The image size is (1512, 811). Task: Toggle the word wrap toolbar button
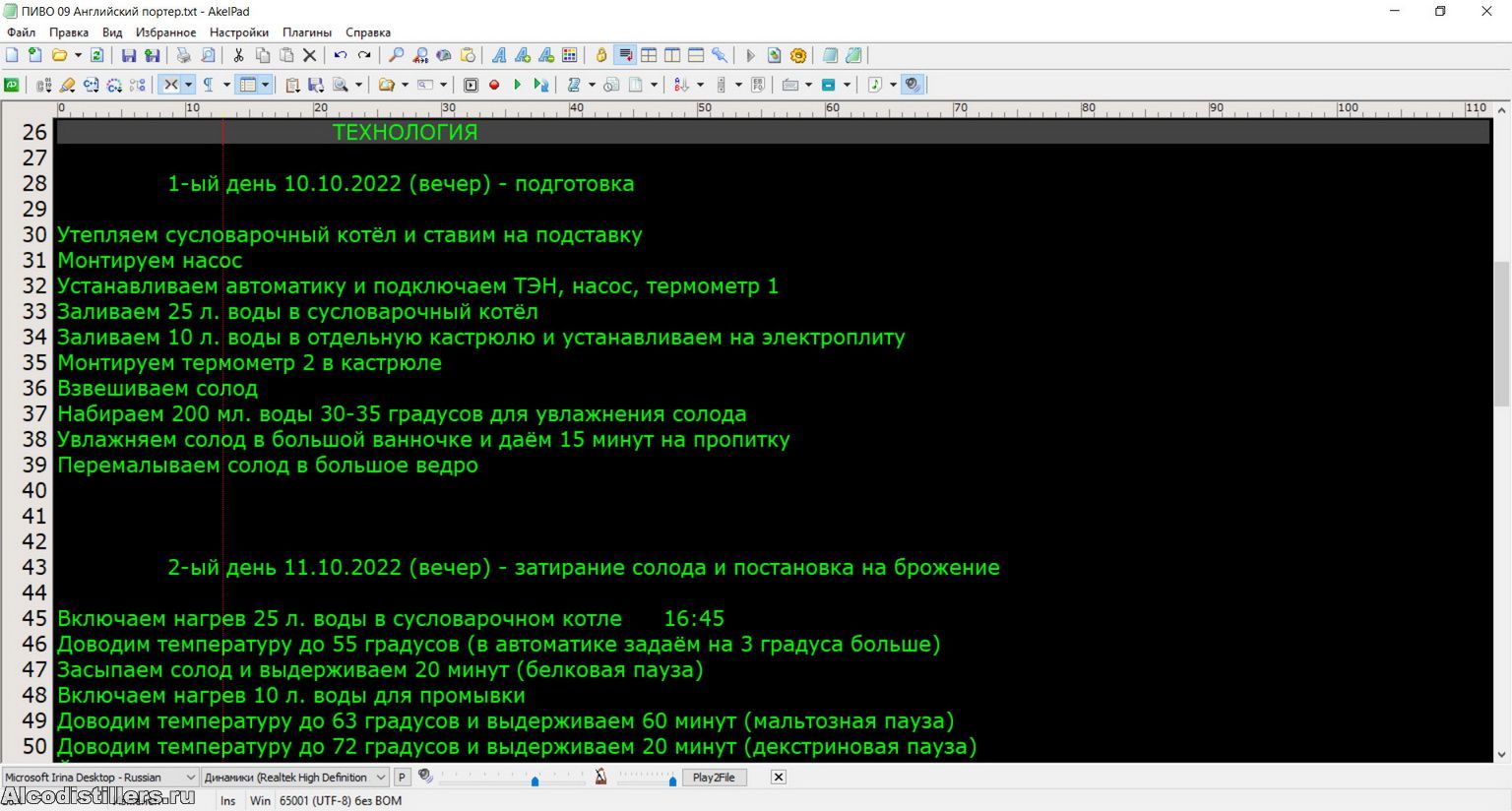tap(625, 56)
